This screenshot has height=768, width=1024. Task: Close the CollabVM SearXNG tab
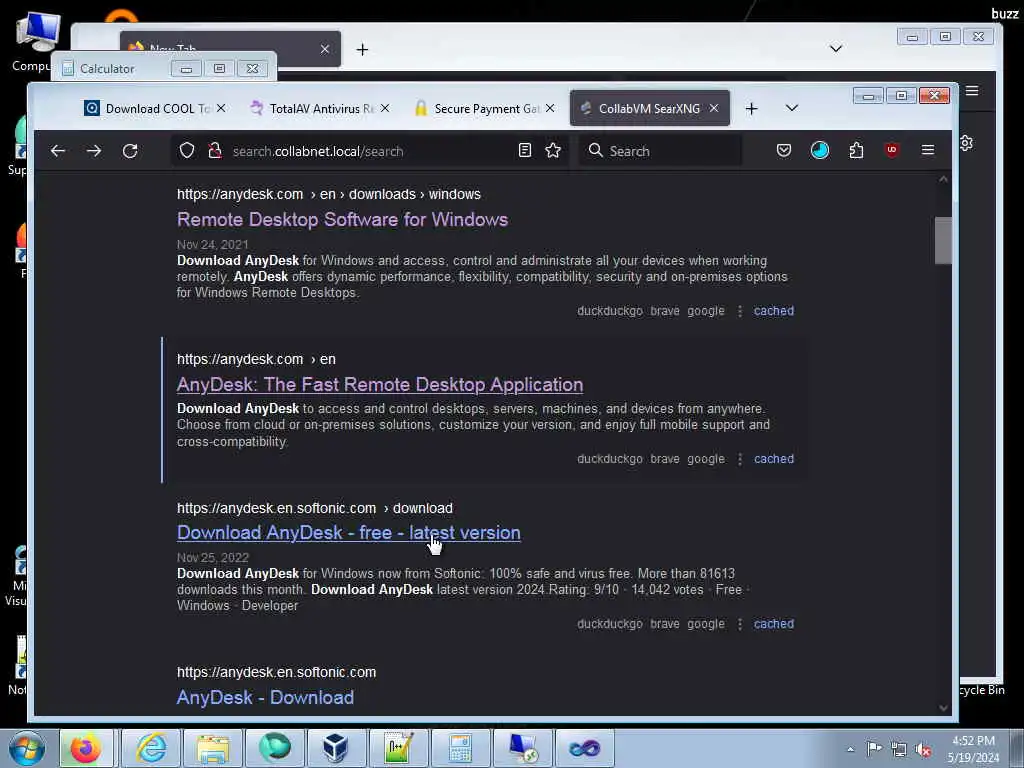click(714, 108)
